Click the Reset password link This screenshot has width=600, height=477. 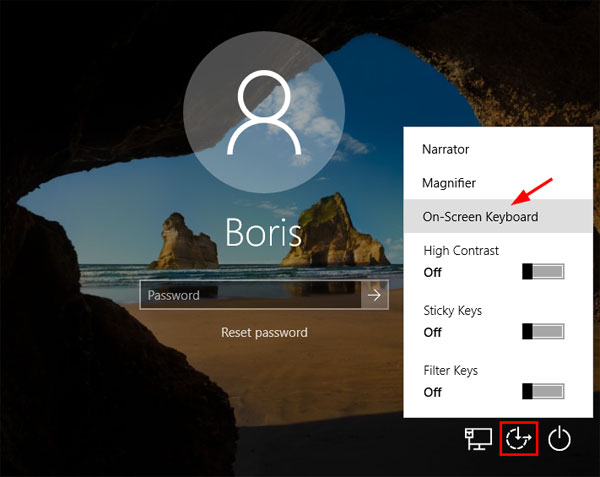[x=264, y=332]
